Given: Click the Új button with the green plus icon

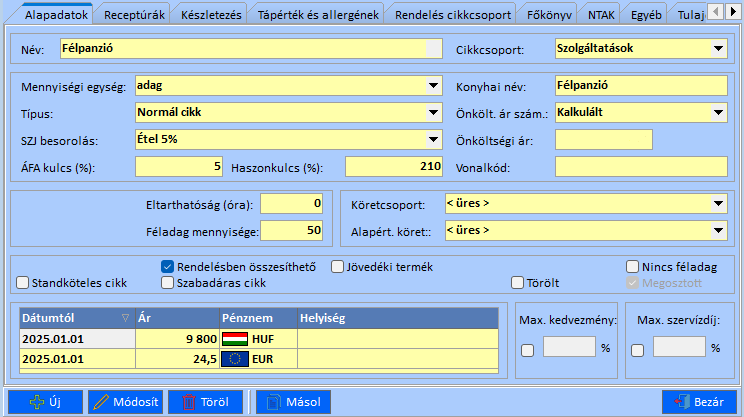Looking at the screenshot, I should point(46,402).
